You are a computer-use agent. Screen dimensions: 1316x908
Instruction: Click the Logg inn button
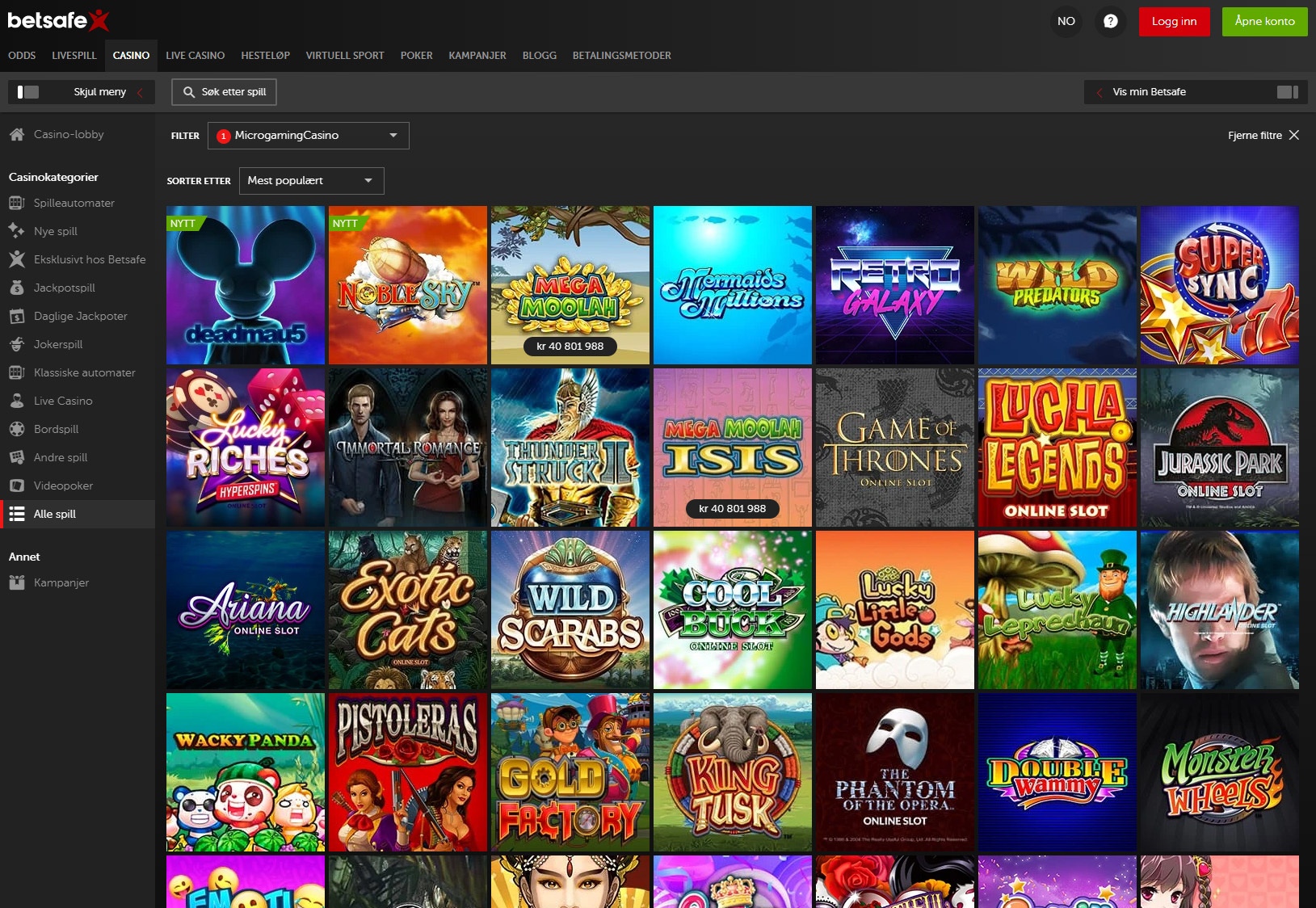tap(1174, 22)
